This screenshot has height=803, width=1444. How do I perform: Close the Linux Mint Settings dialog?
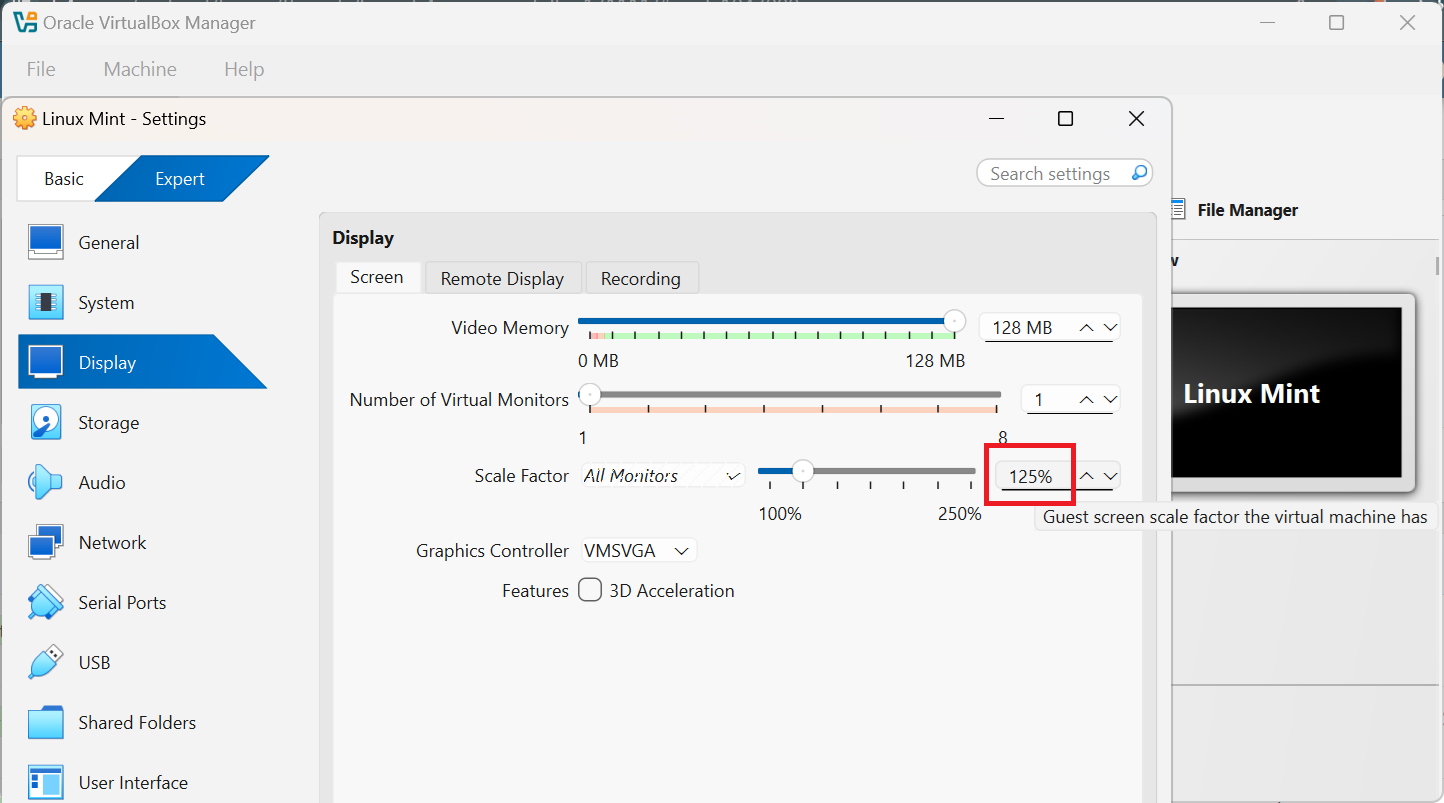click(1136, 119)
